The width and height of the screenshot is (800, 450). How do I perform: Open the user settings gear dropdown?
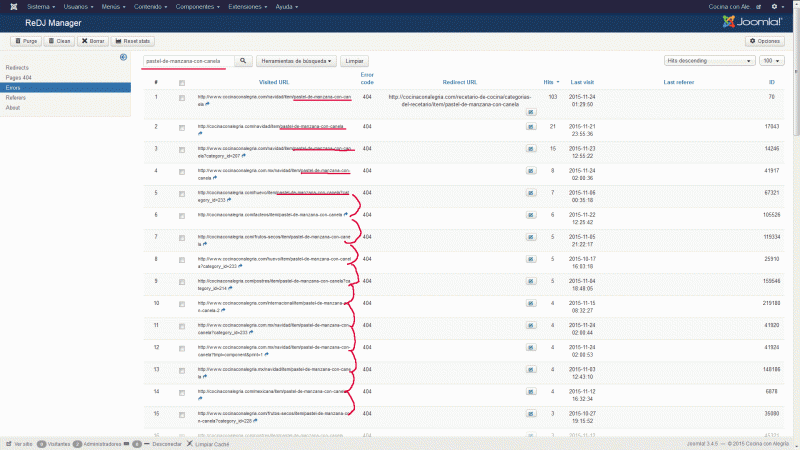[778, 7]
